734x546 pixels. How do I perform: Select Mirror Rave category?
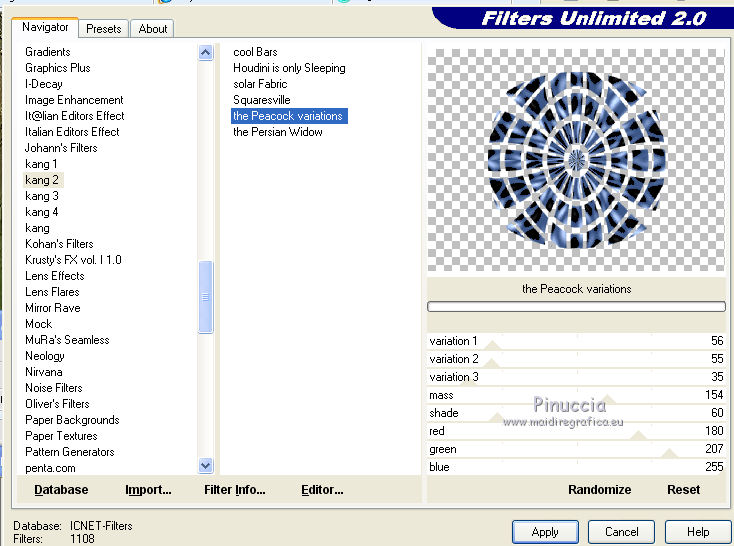tap(52, 308)
